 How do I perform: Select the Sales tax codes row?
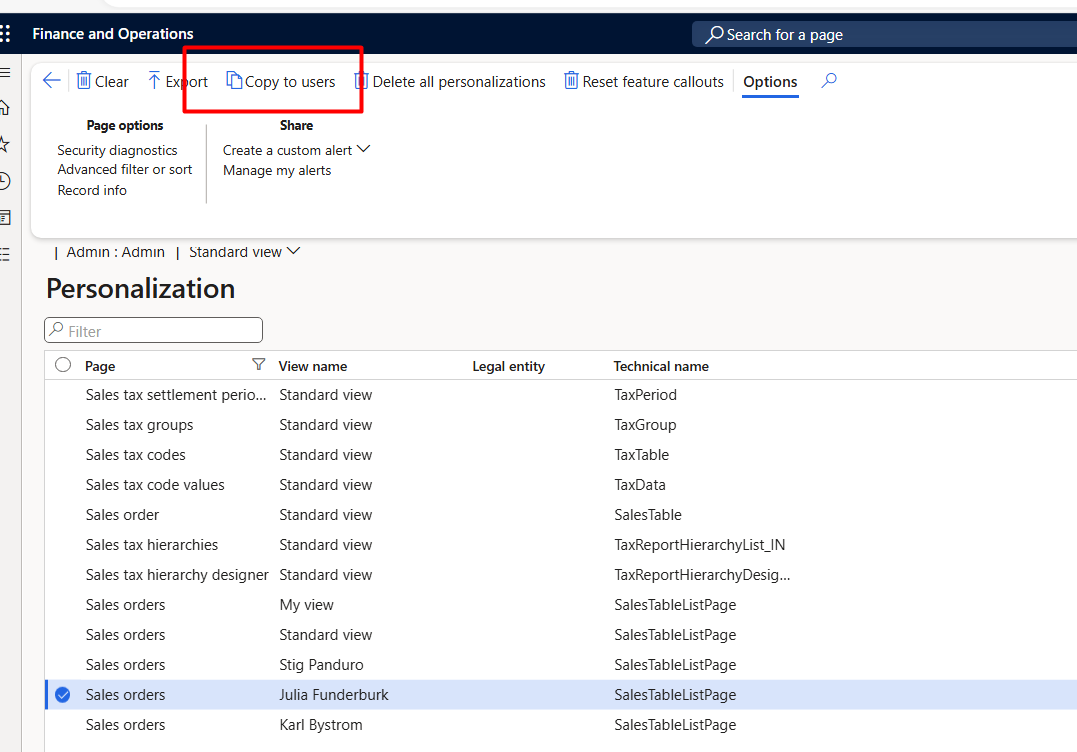pyautogui.click(x=560, y=455)
